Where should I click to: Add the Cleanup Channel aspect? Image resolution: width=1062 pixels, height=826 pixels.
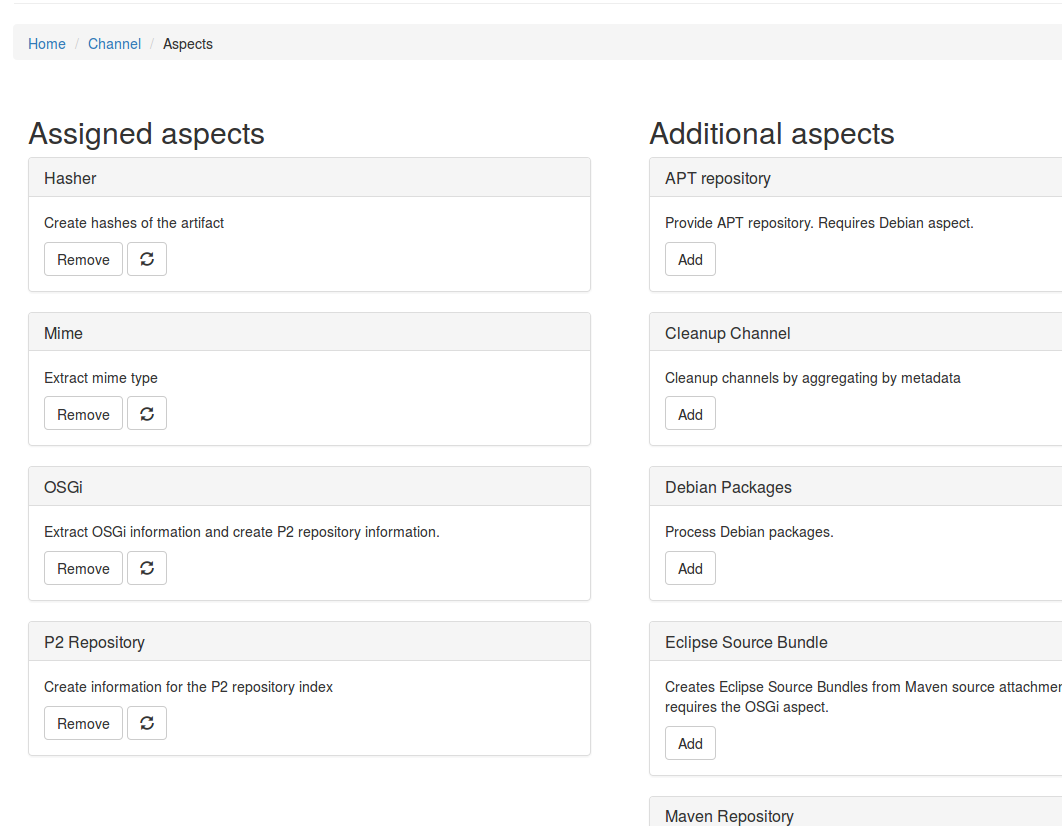pyautogui.click(x=690, y=414)
